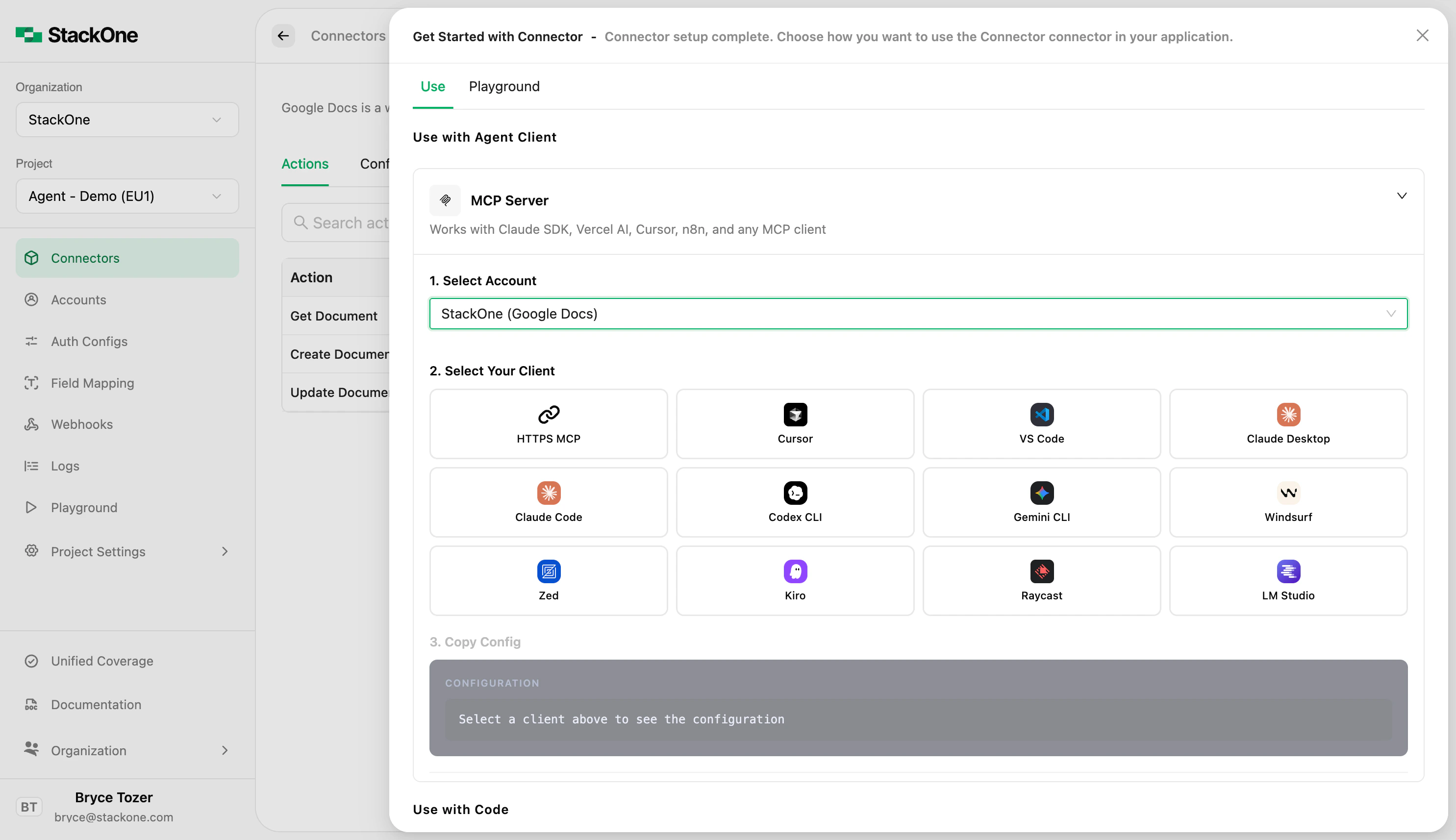Open the StackOne organization dropdown
The width and height of the screenshot is (1456, 840).
(126, 120)
